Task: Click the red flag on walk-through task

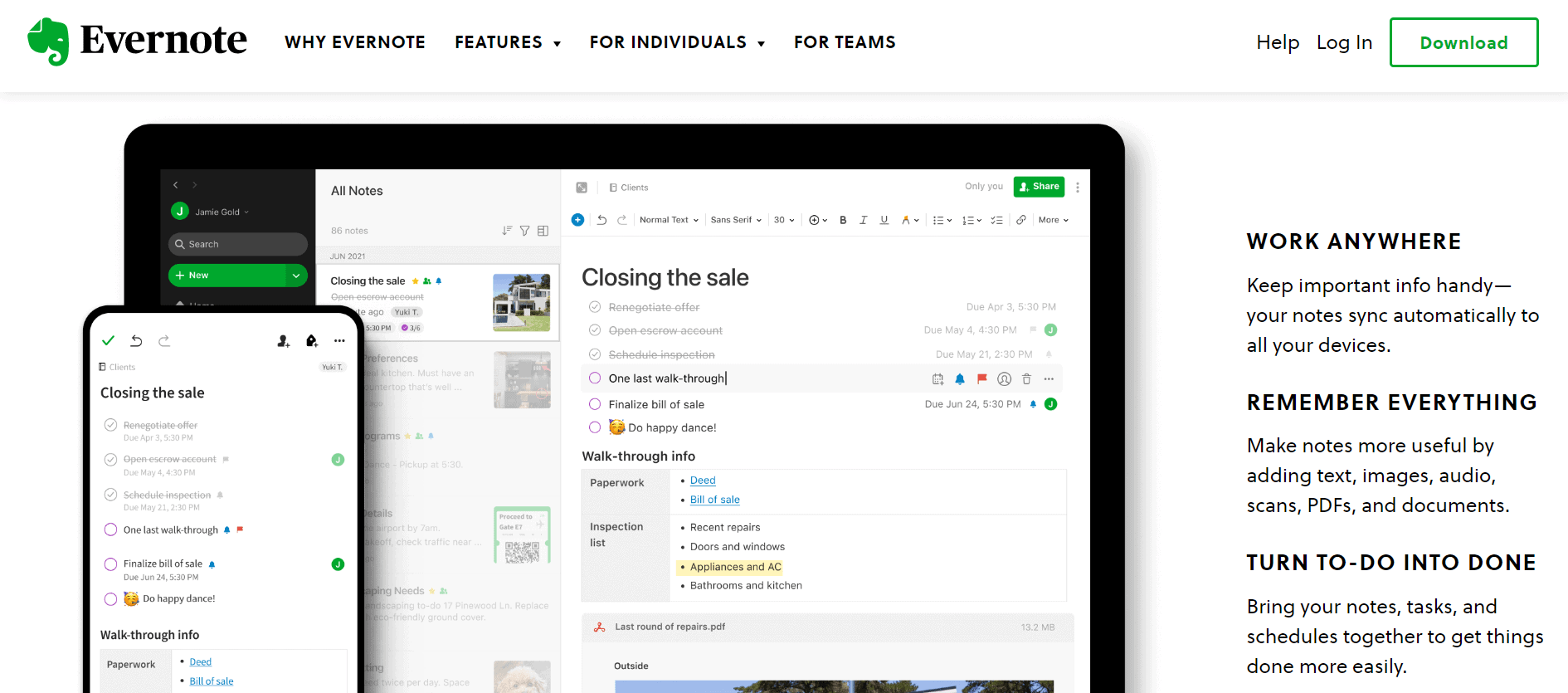Action: [x=982, y=379]
